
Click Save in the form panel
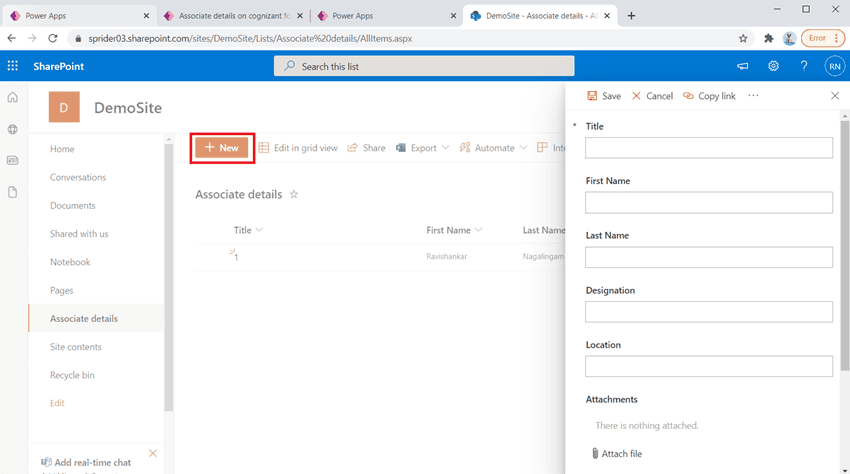point(604,96)
